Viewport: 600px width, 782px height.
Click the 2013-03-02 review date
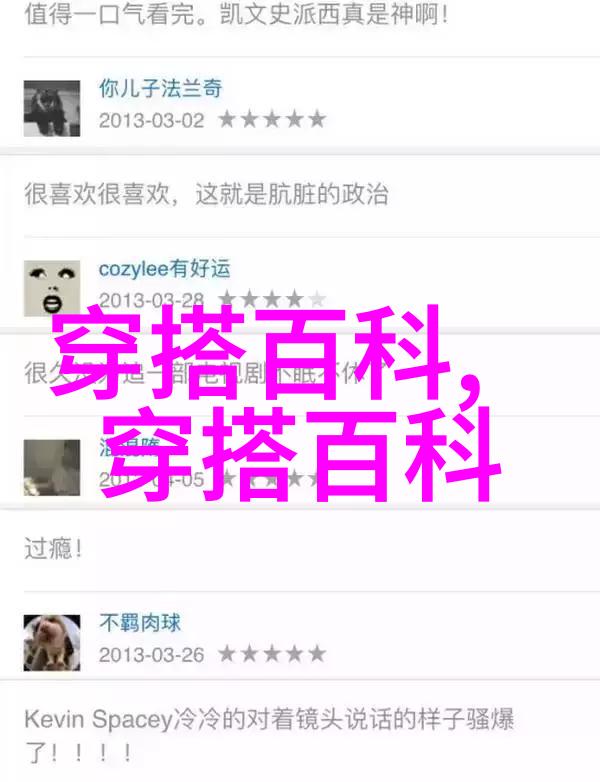[x=152, y=121]
